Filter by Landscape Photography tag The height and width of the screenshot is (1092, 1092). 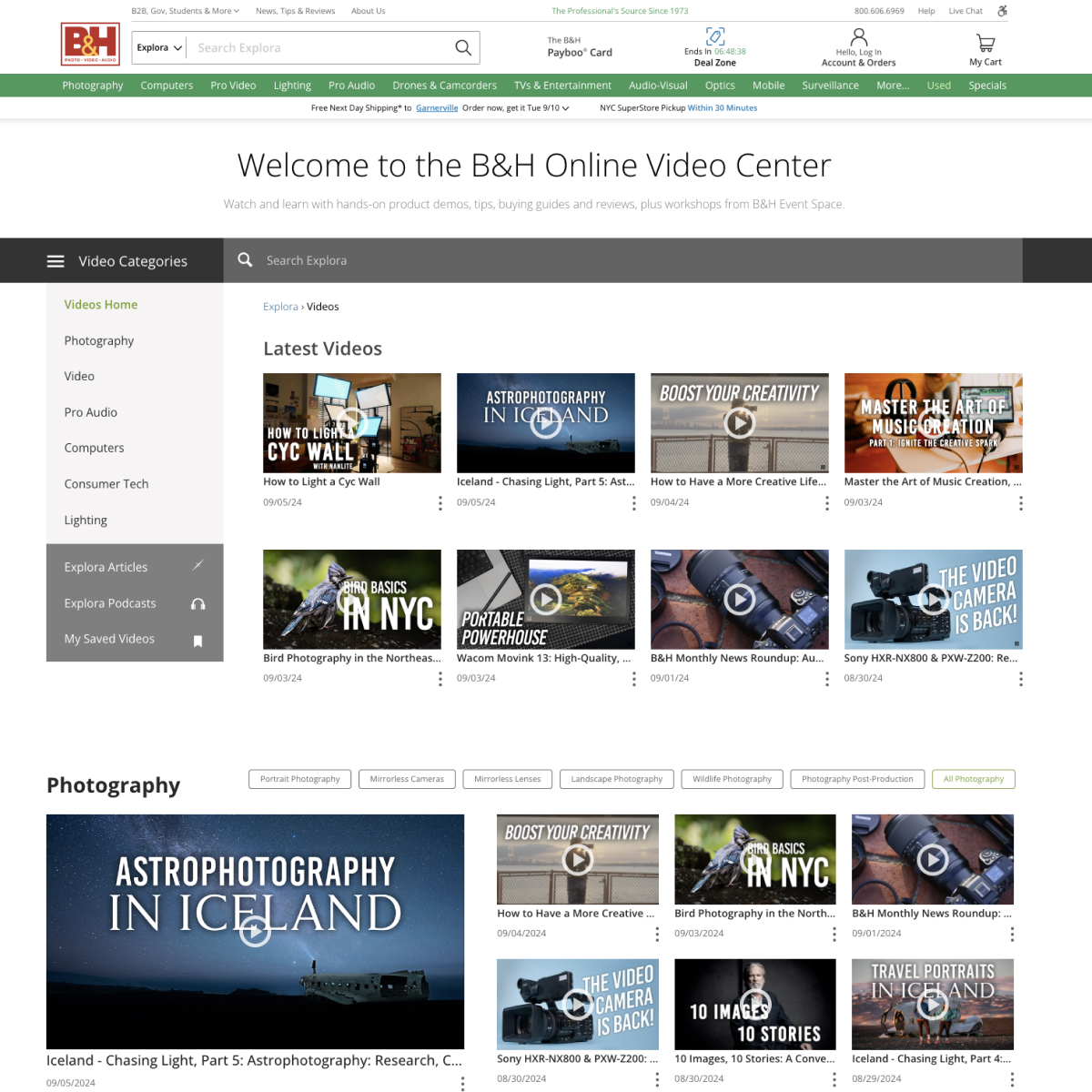point(617,779)
